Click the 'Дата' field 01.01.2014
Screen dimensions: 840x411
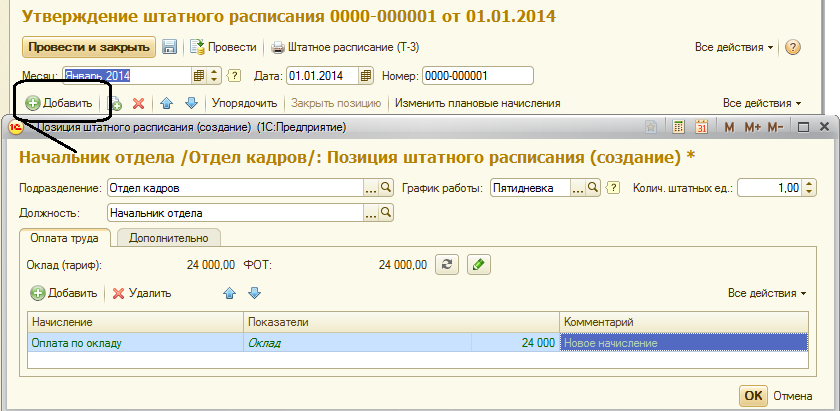pyautogui.click(x=322, y=76)
